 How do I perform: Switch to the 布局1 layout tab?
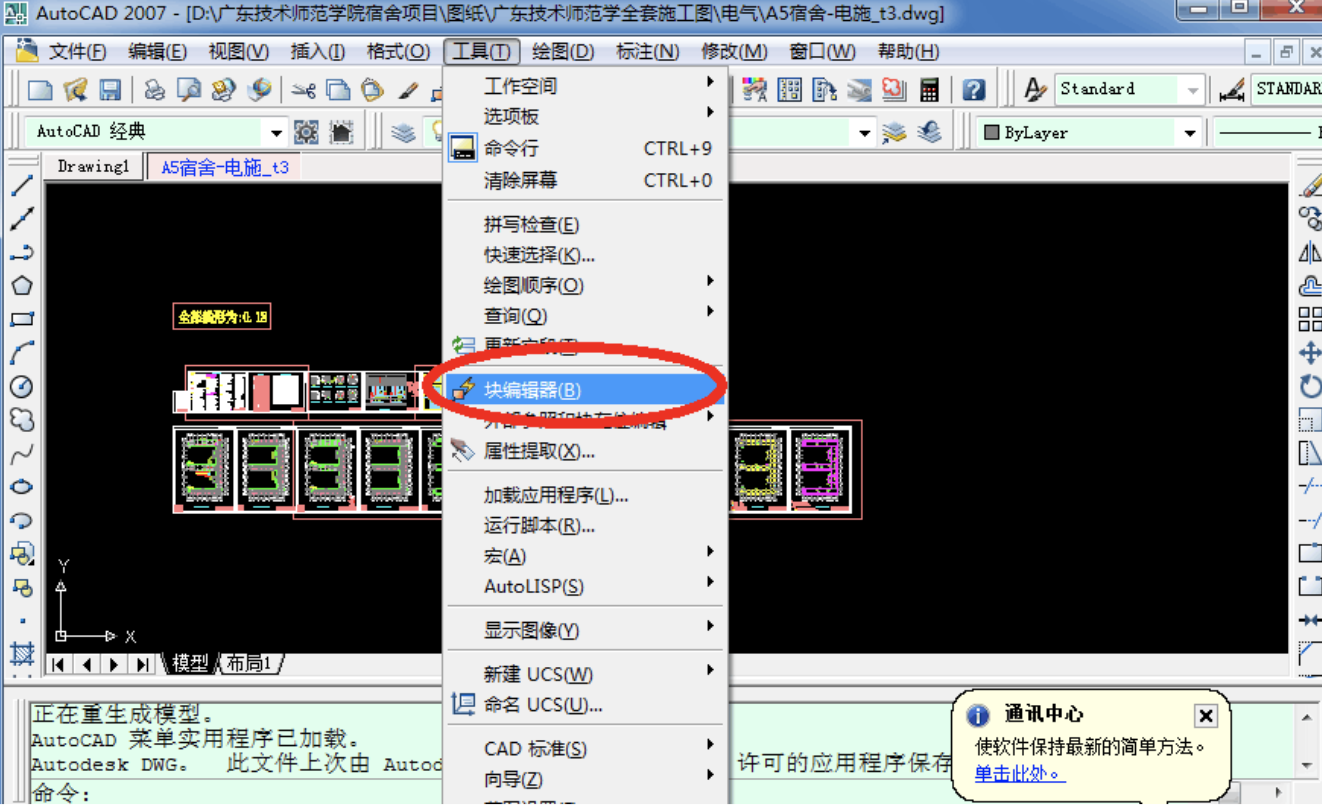(x=250, y=663)
